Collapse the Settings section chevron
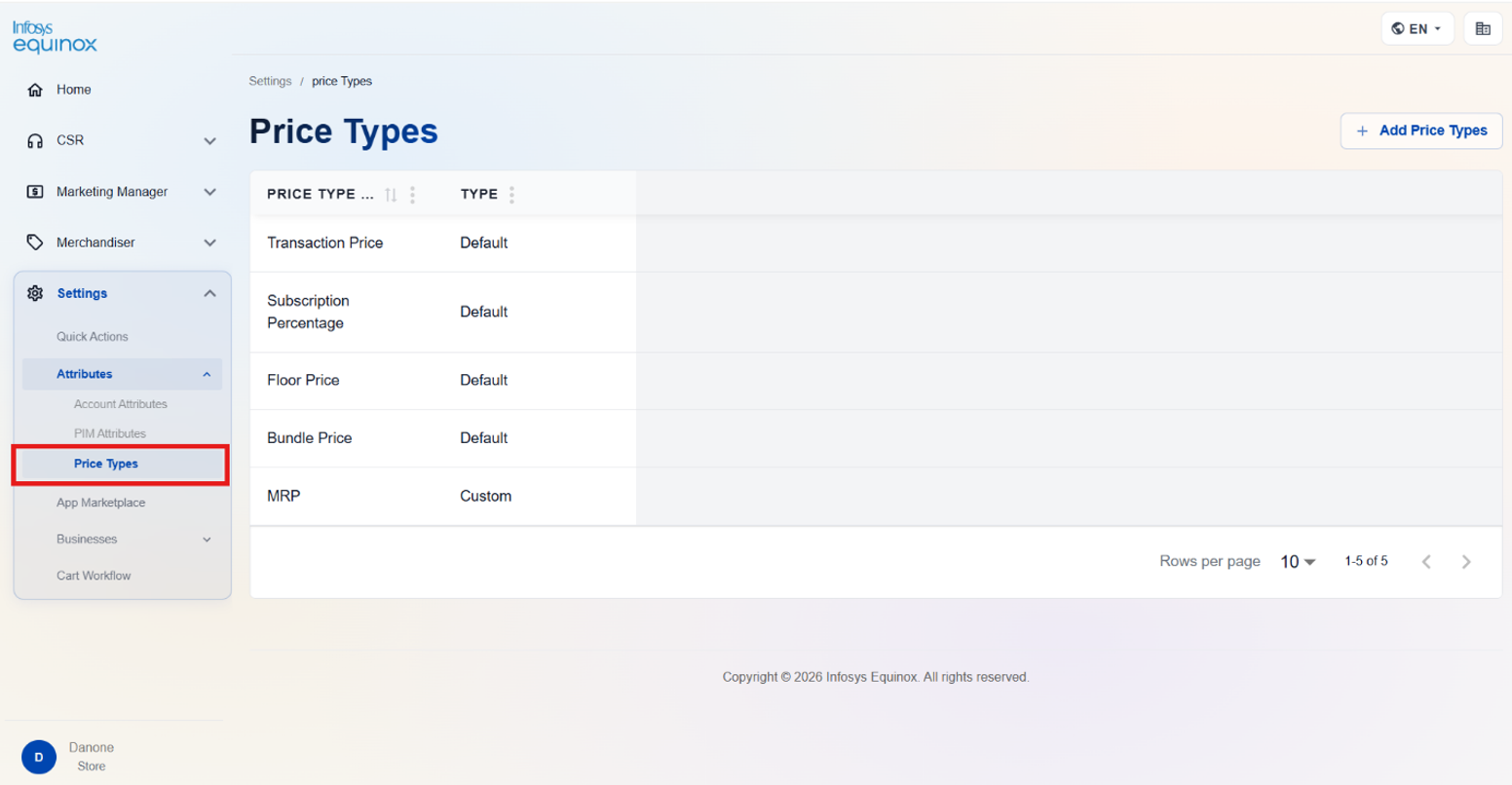The image size is (1512, 785). pos(209,293)
